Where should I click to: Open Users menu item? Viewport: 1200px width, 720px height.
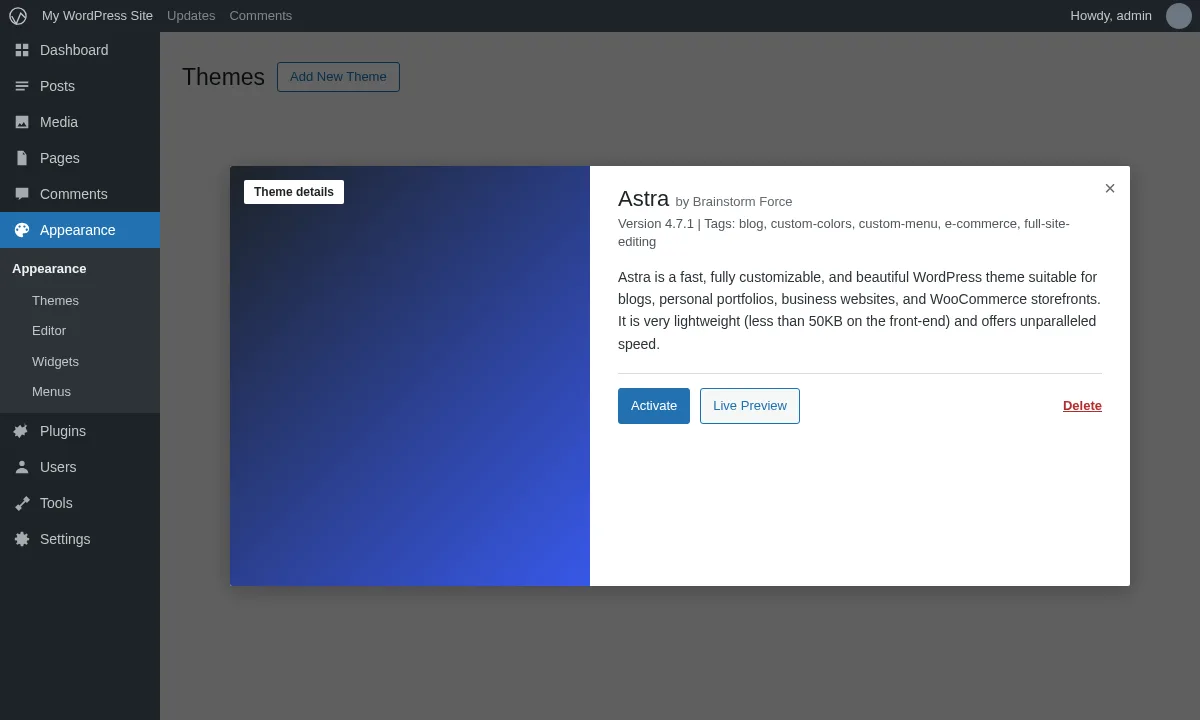(x=80, y=467)
